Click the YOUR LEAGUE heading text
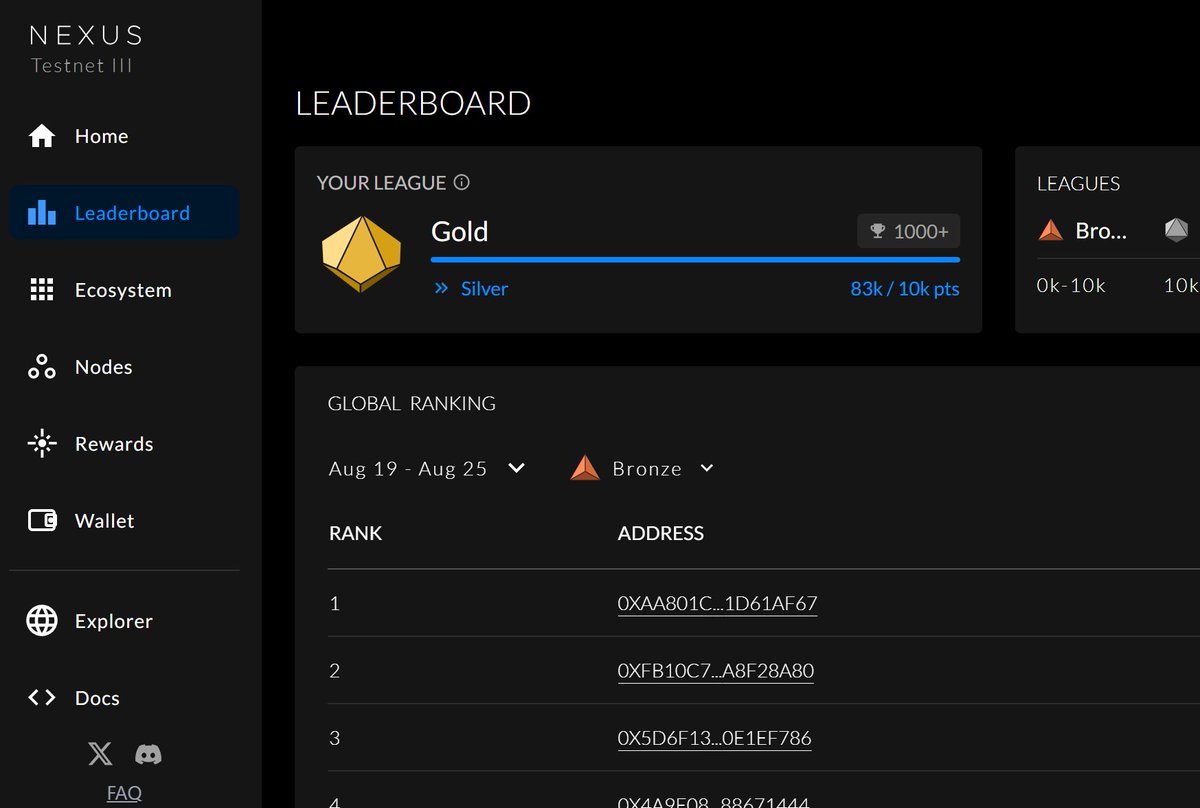The image size is (1200, 808). 381,183
